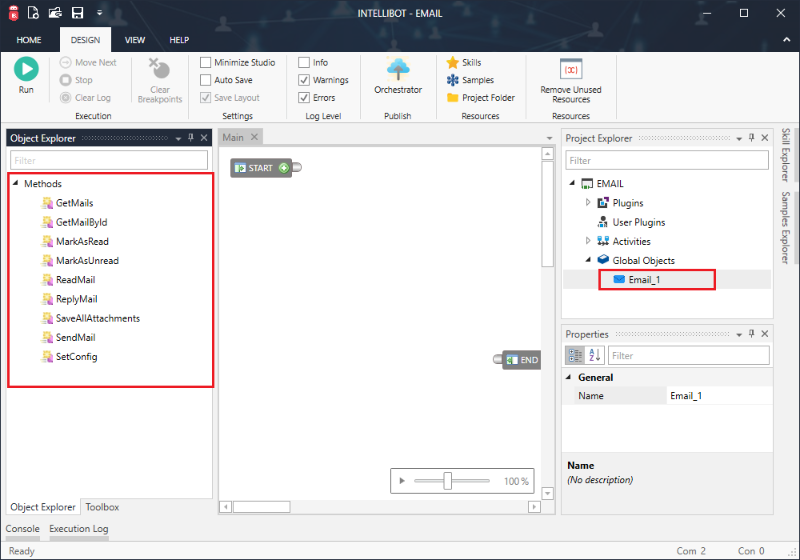Enable the Auto Save checkbox
800x560 pixels.
[206, 80]
